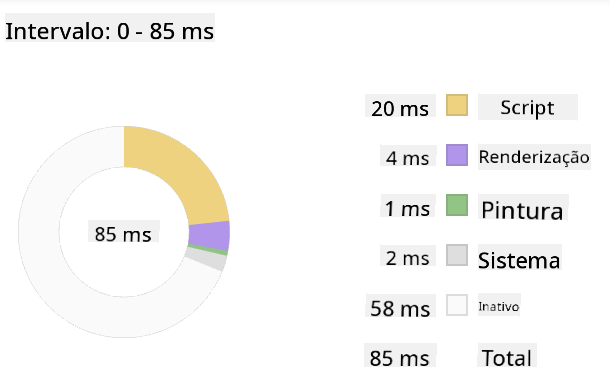Click the 4 ms Renderização value

408,156
